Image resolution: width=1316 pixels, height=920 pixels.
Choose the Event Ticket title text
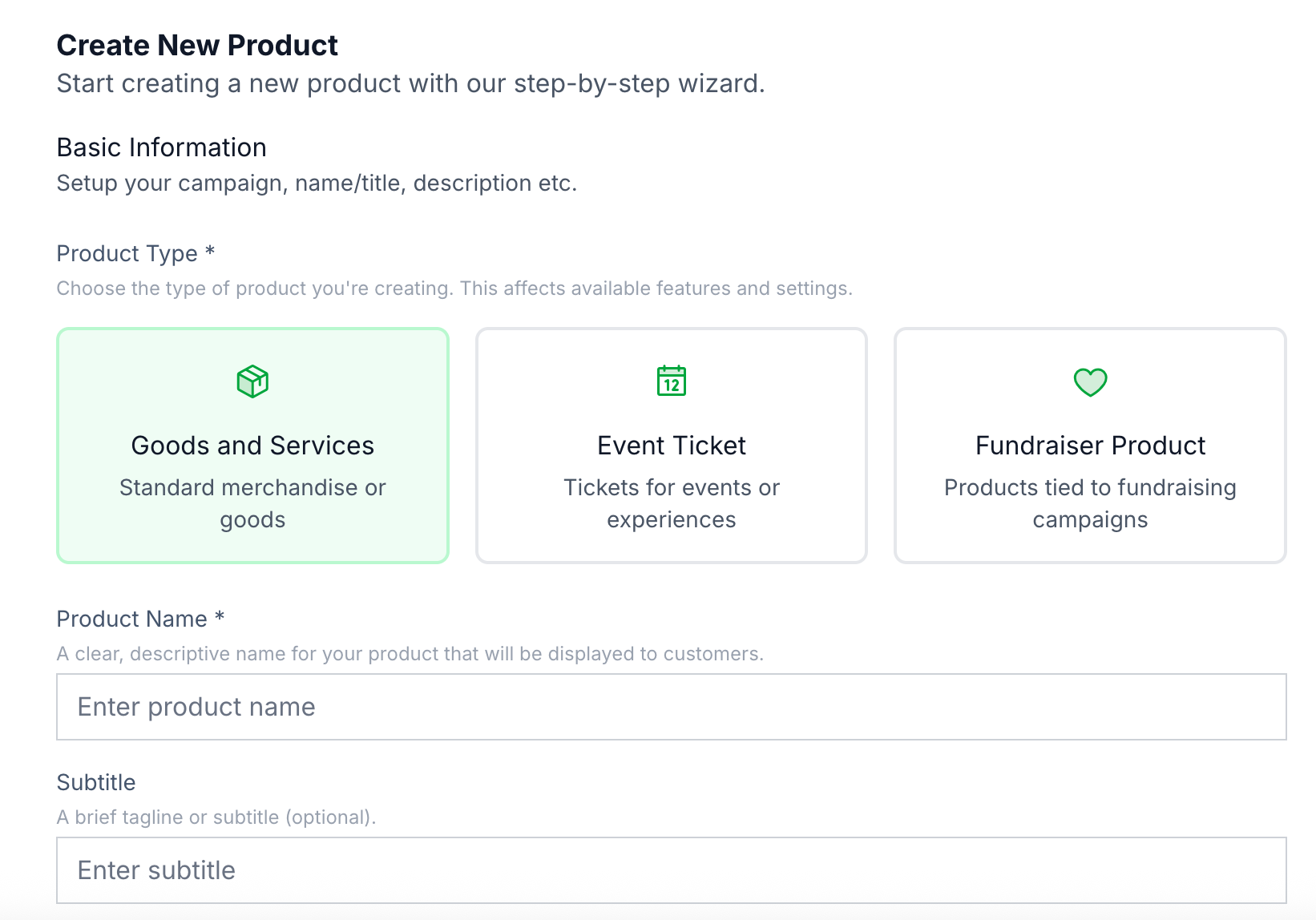coord(672,446)
